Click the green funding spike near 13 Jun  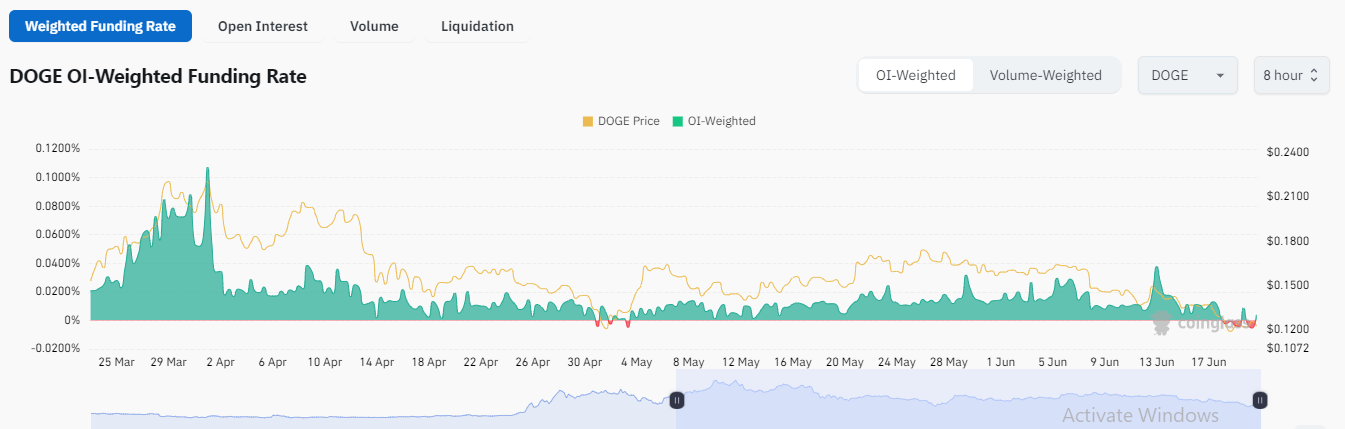1157,272
